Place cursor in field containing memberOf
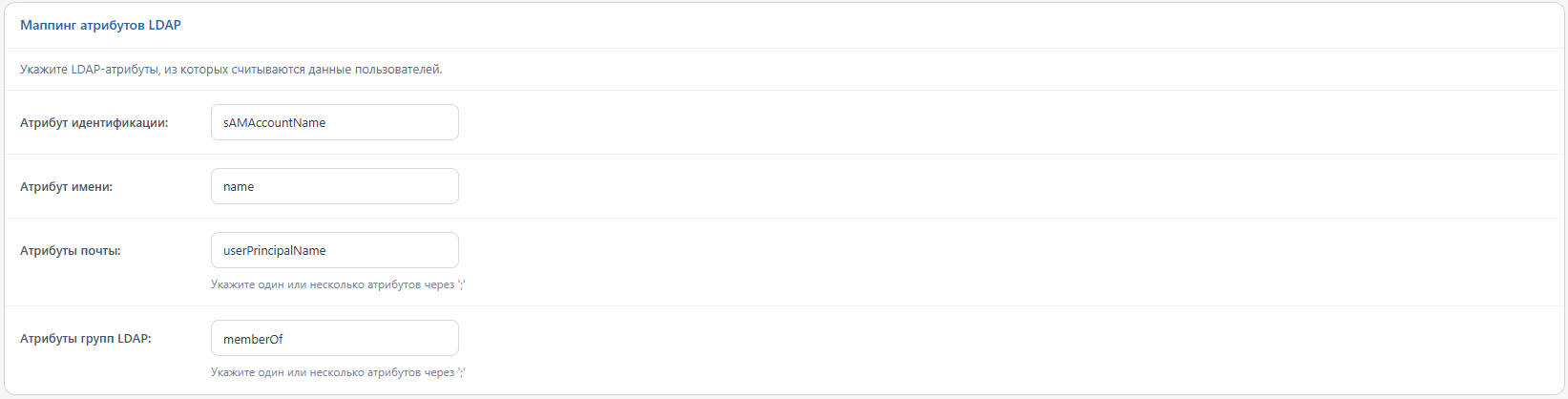This screenshot has width=1568, height=399. [335, 338]
